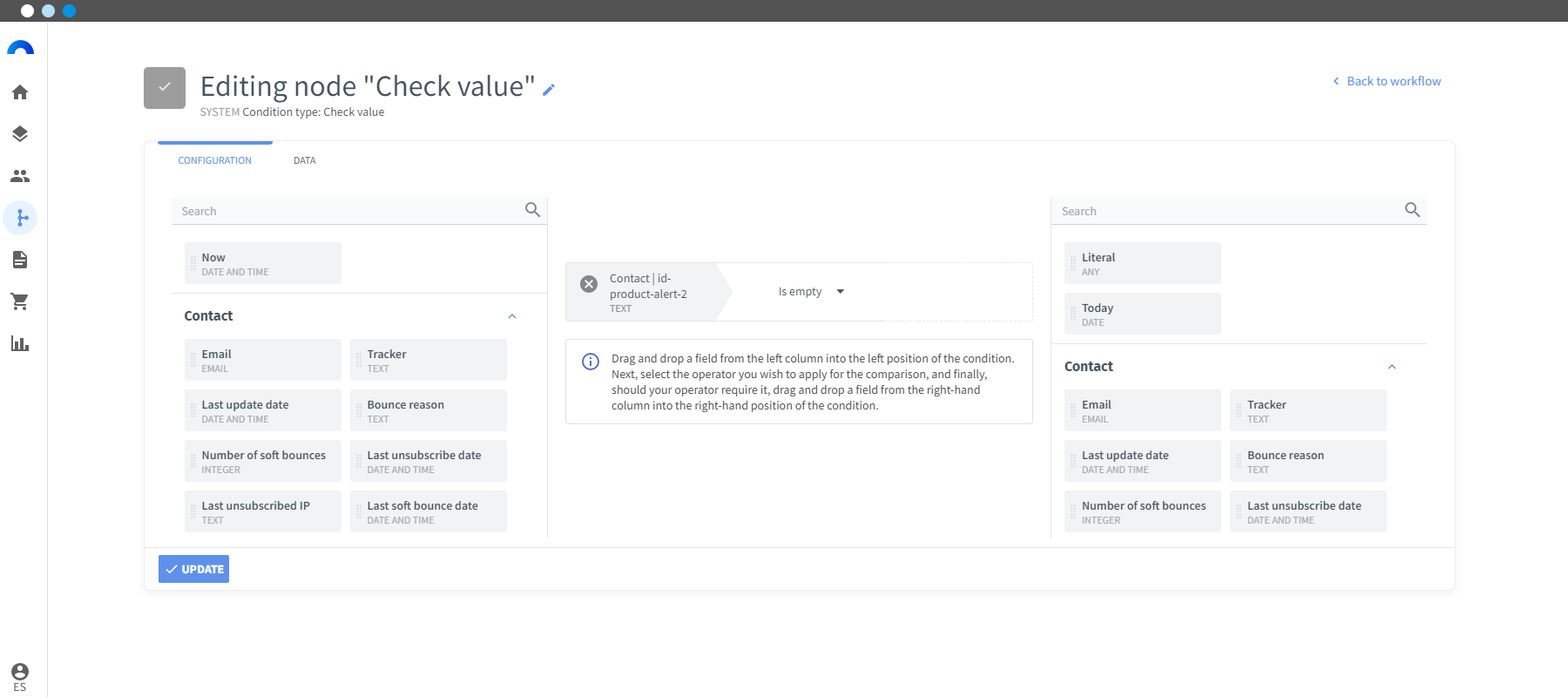
Task: Click the right column search magnifier
Action: pyautogui.click(x=1412, y=210)
